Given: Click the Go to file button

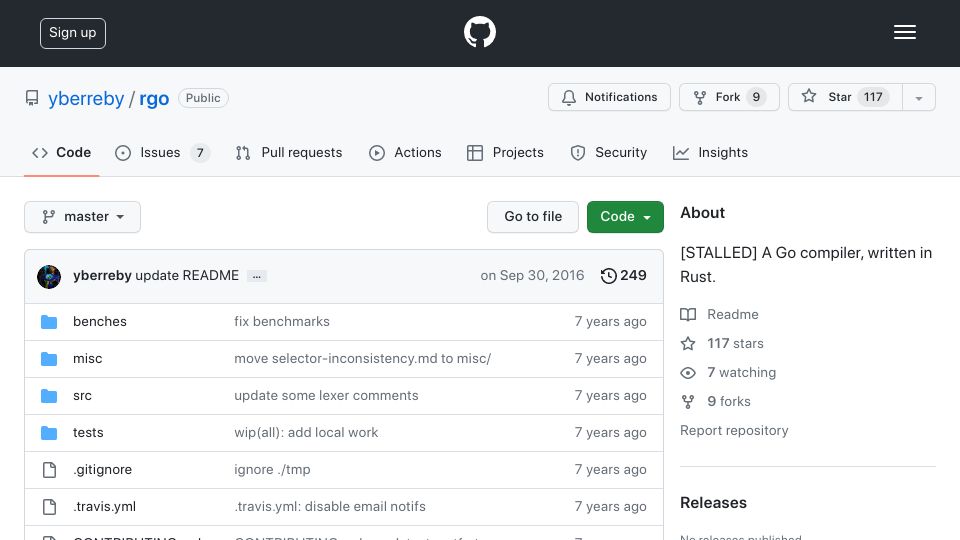Looking at the screenshot, I should coord(533,217).
